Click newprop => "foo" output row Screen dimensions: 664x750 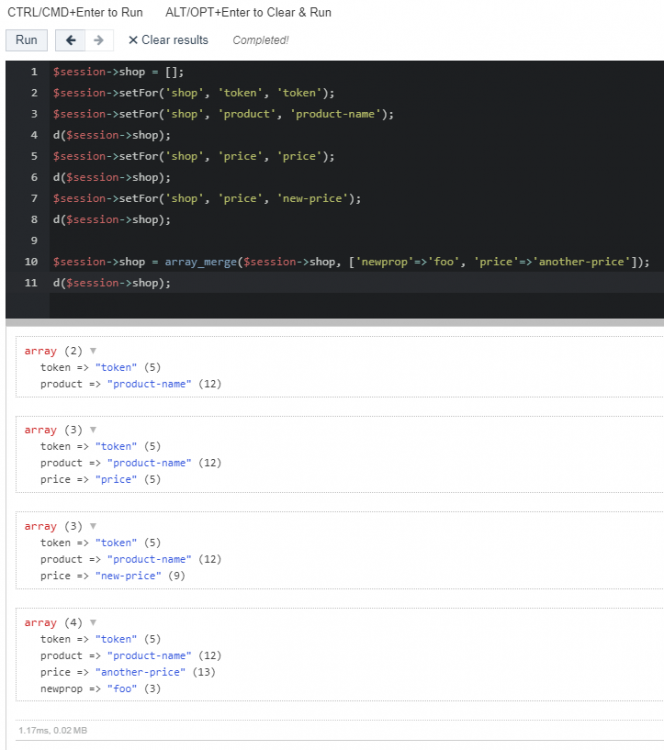[100, 689]
